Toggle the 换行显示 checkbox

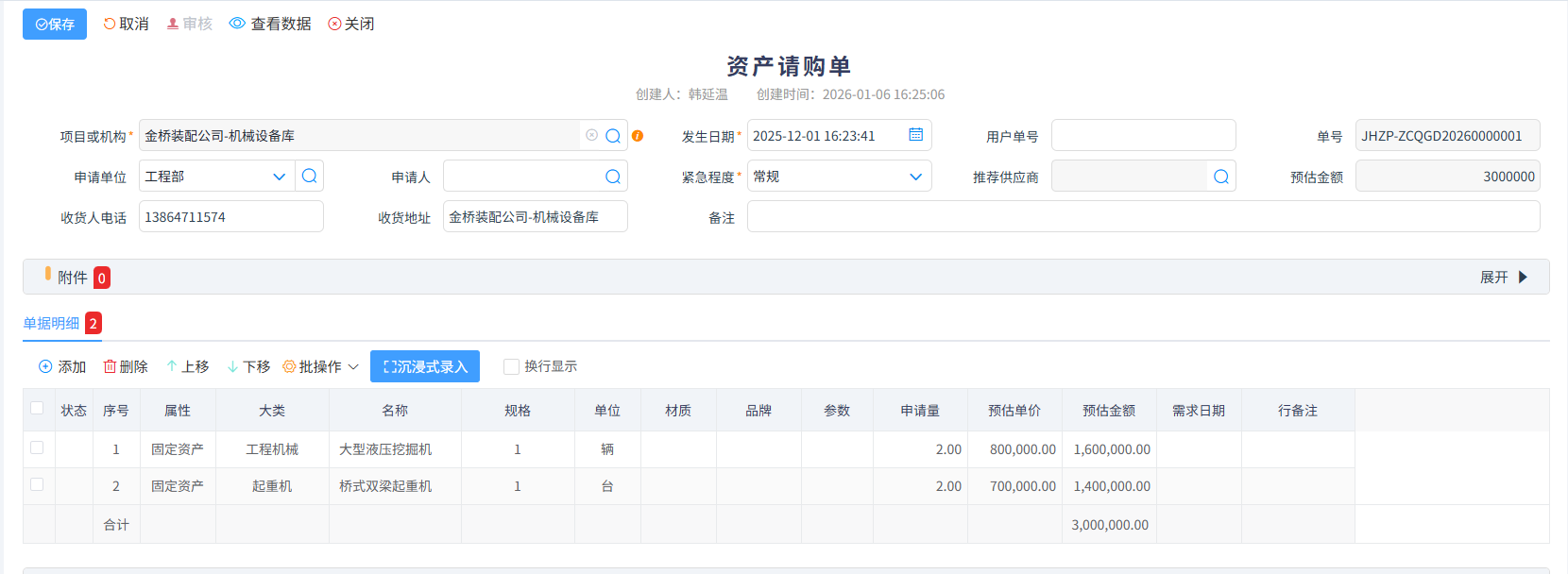pos(511,366)
